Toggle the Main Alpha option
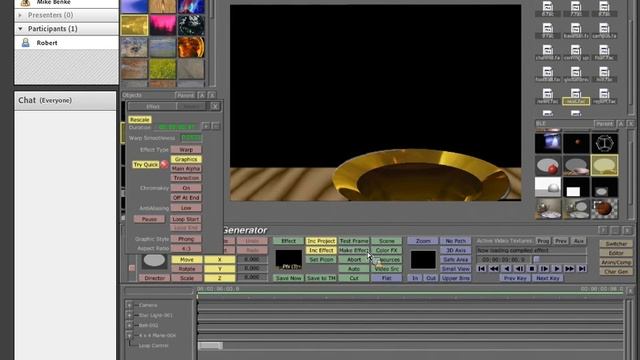This screenshot has width=640, height=360. 186,169
